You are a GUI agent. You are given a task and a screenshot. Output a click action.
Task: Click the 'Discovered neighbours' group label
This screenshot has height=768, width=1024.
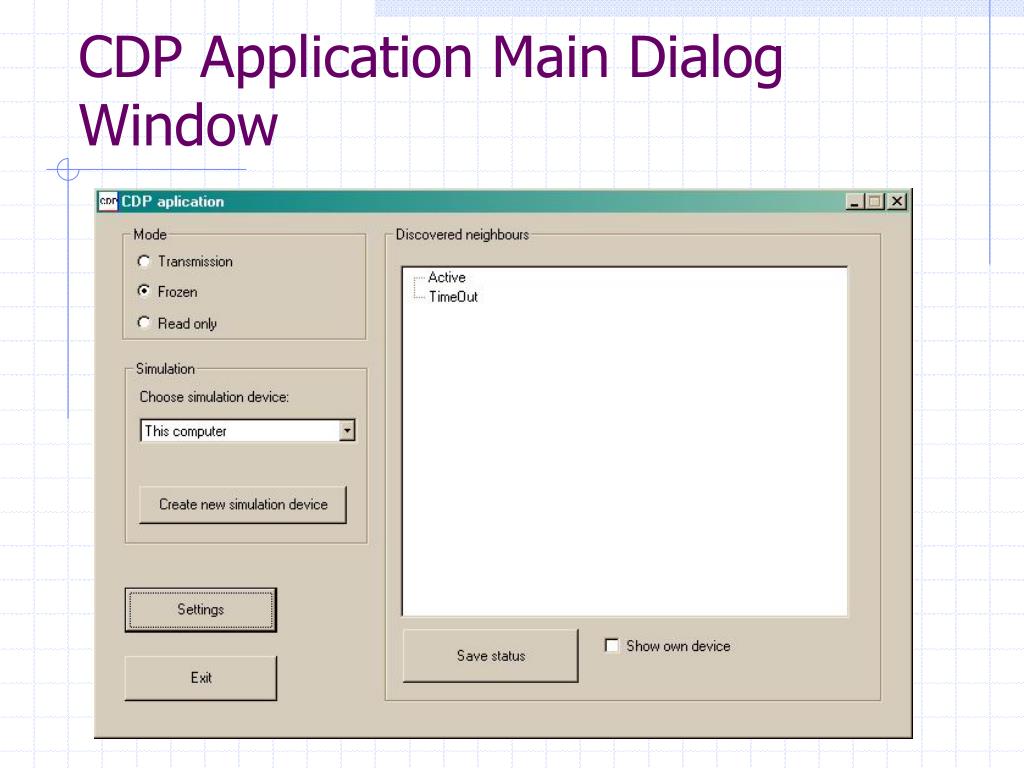click(x=462, y=234)
